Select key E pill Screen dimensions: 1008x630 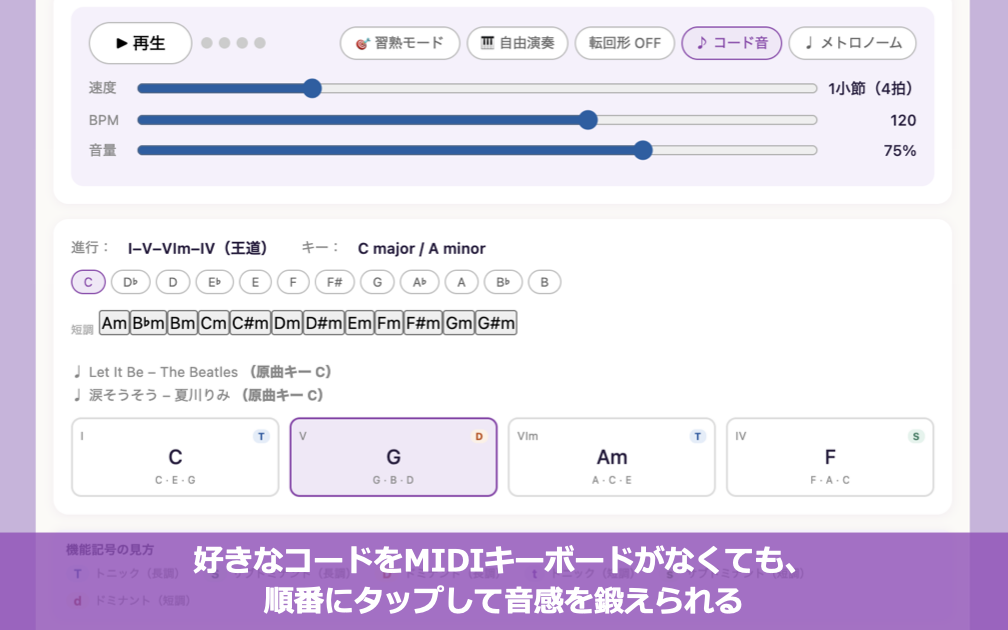tap(255, 282)
